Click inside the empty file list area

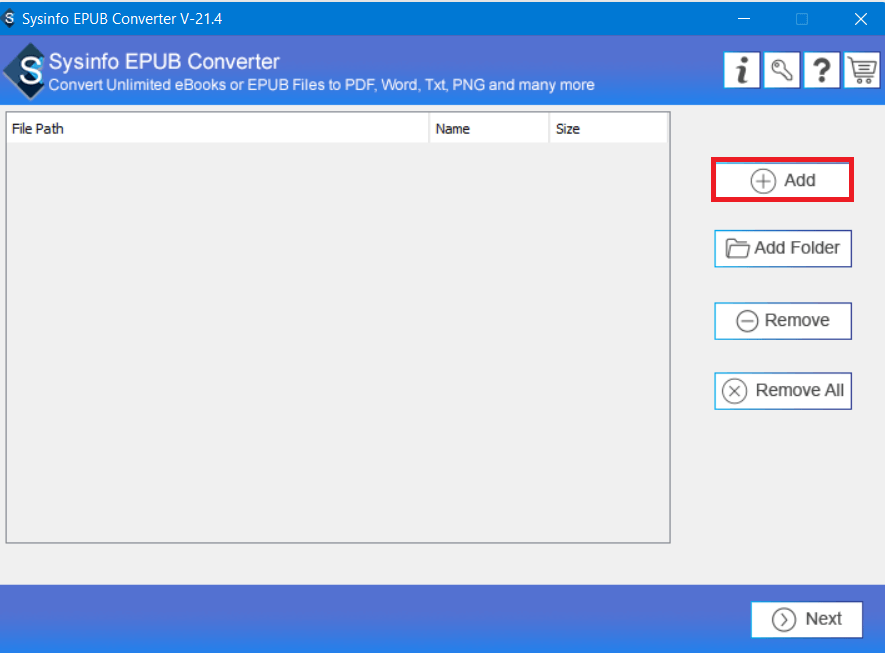(x=337, y=340)
